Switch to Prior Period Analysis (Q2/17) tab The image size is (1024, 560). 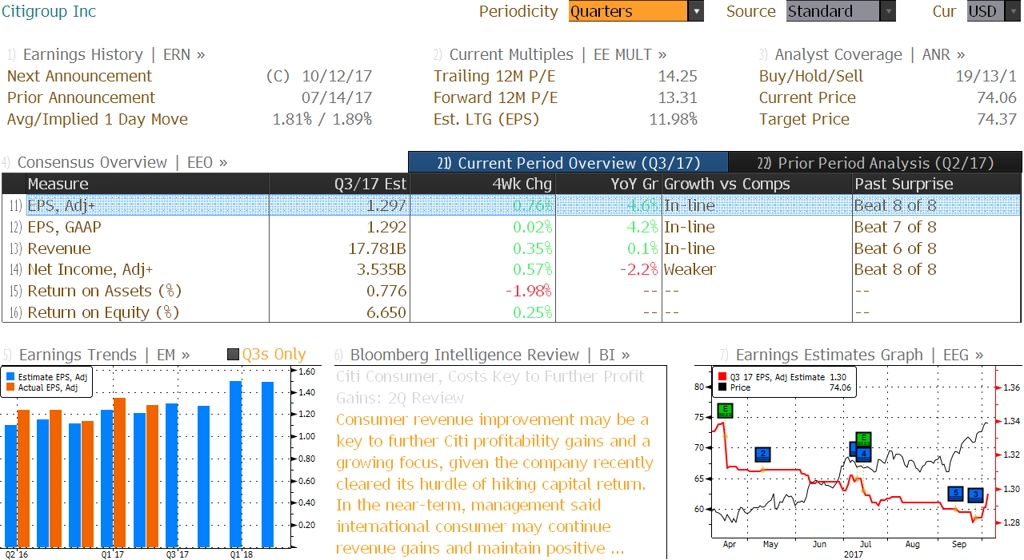(875, 163)
